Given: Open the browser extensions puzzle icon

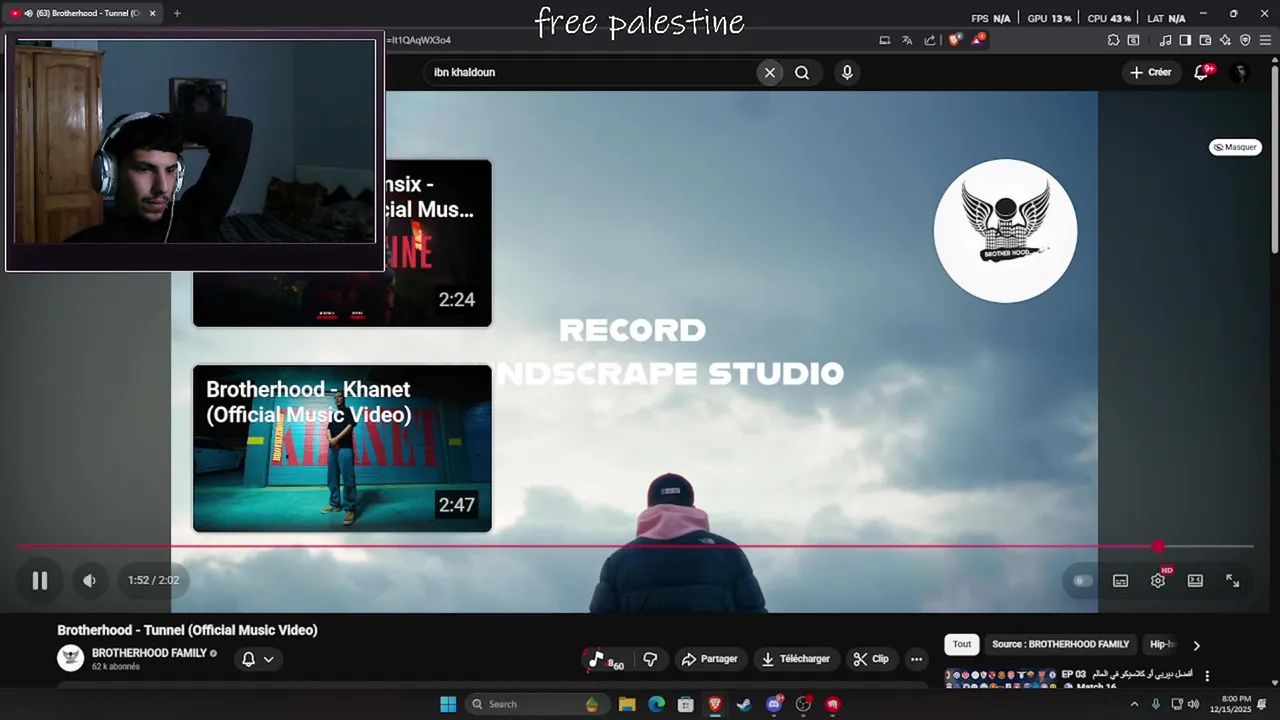Looking at the screenshot, I should [x=1113, y=40].
